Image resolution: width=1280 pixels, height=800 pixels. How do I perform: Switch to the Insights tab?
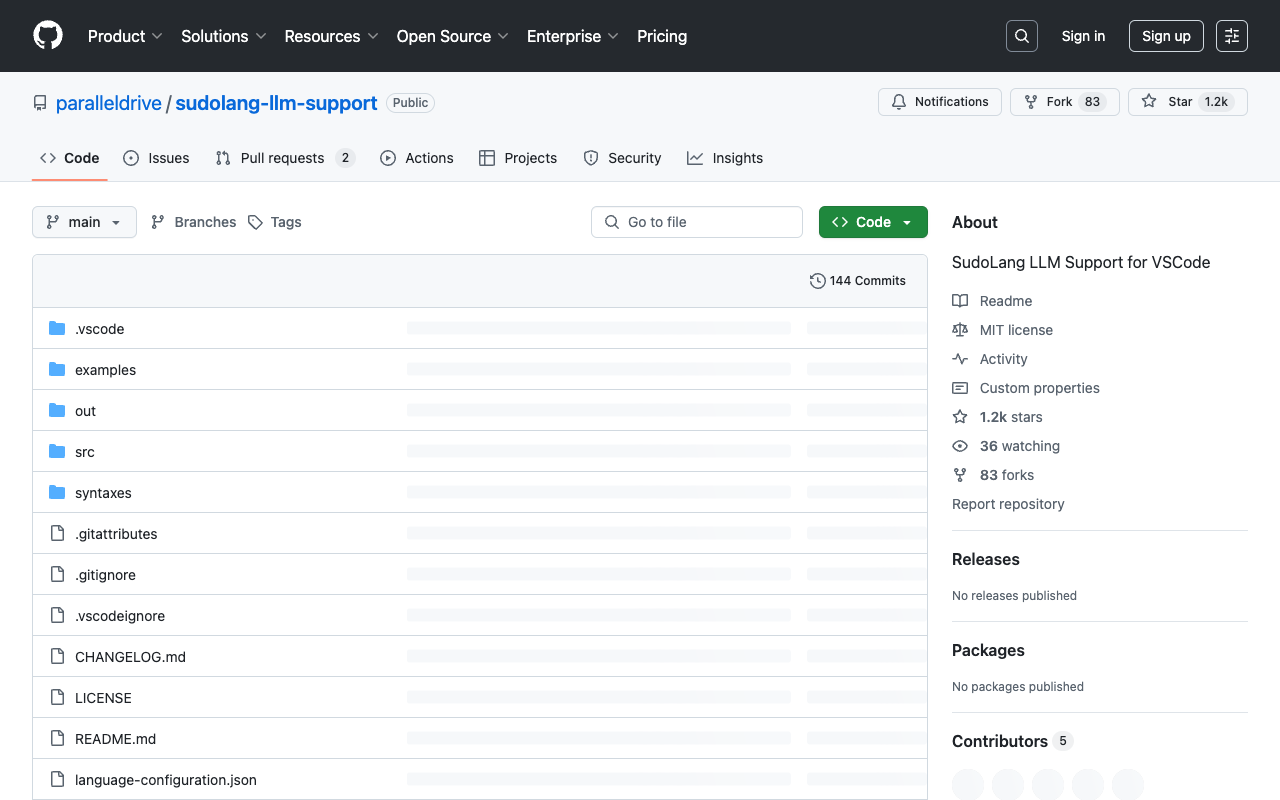click(x=725, y=158)
